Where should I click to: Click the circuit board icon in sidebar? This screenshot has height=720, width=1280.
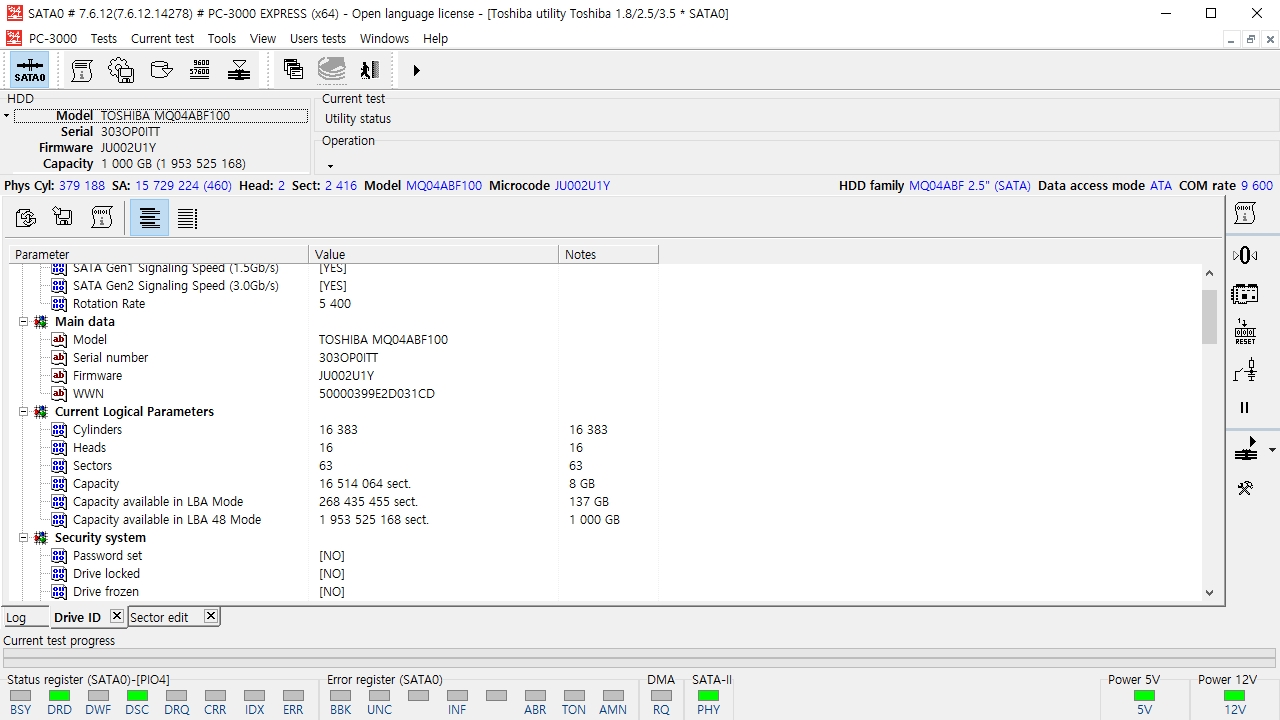[1245, 294]
